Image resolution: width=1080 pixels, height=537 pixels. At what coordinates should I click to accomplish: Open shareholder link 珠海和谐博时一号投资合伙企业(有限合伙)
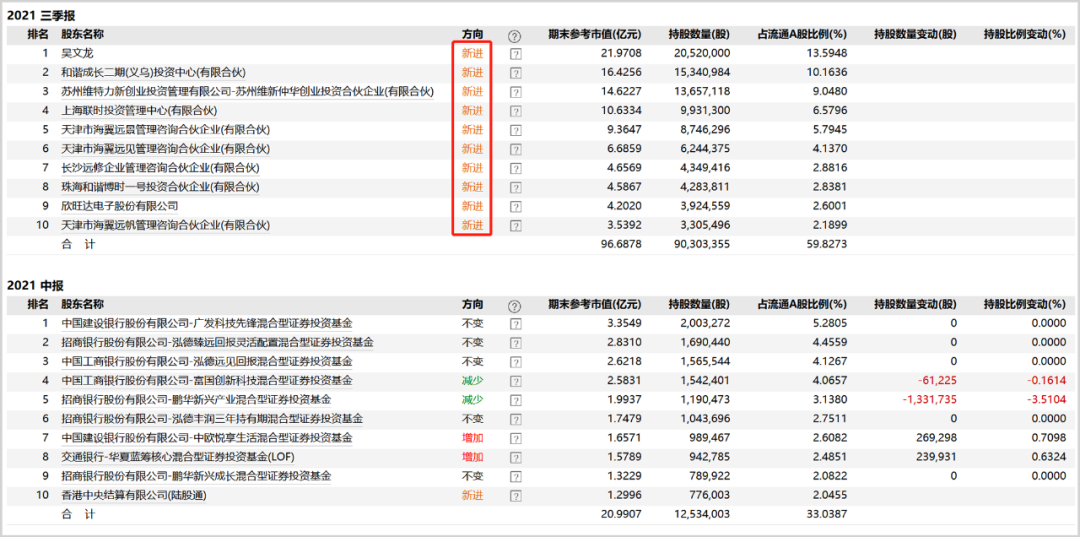(x=160, y=187)
